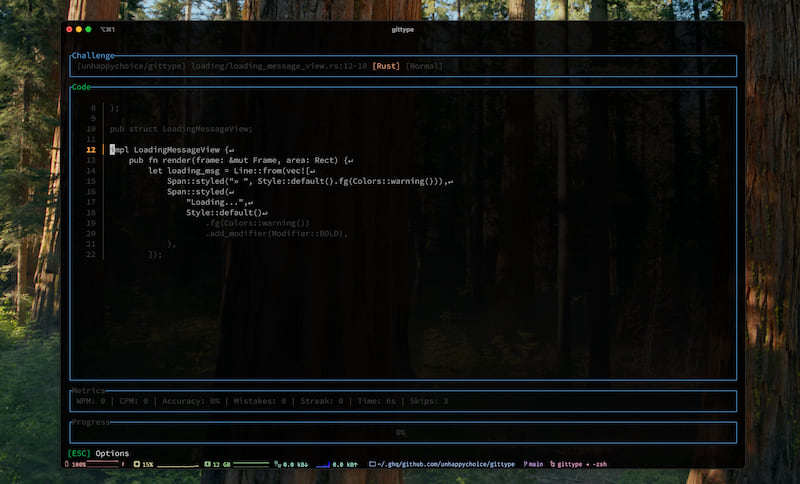Click the git branch icon labeled main
This screenshot has width=800, height=484.
[525, 465]
